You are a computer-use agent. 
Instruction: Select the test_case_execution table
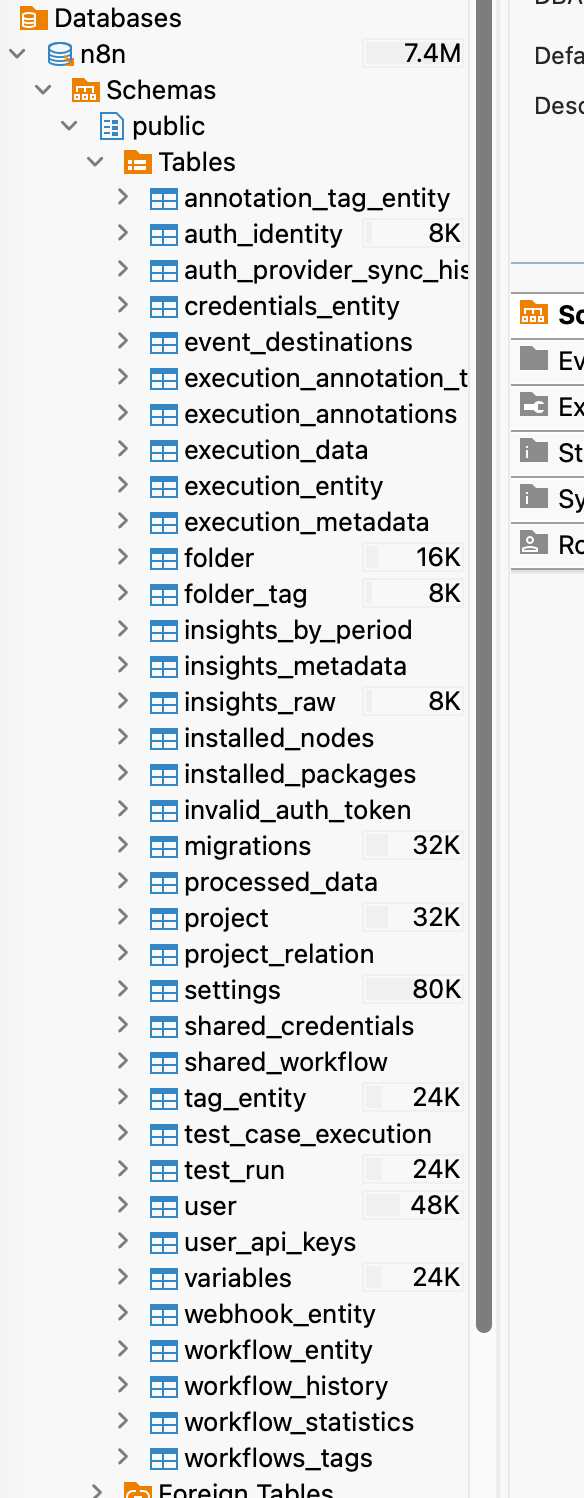(x=308, y=1134)
